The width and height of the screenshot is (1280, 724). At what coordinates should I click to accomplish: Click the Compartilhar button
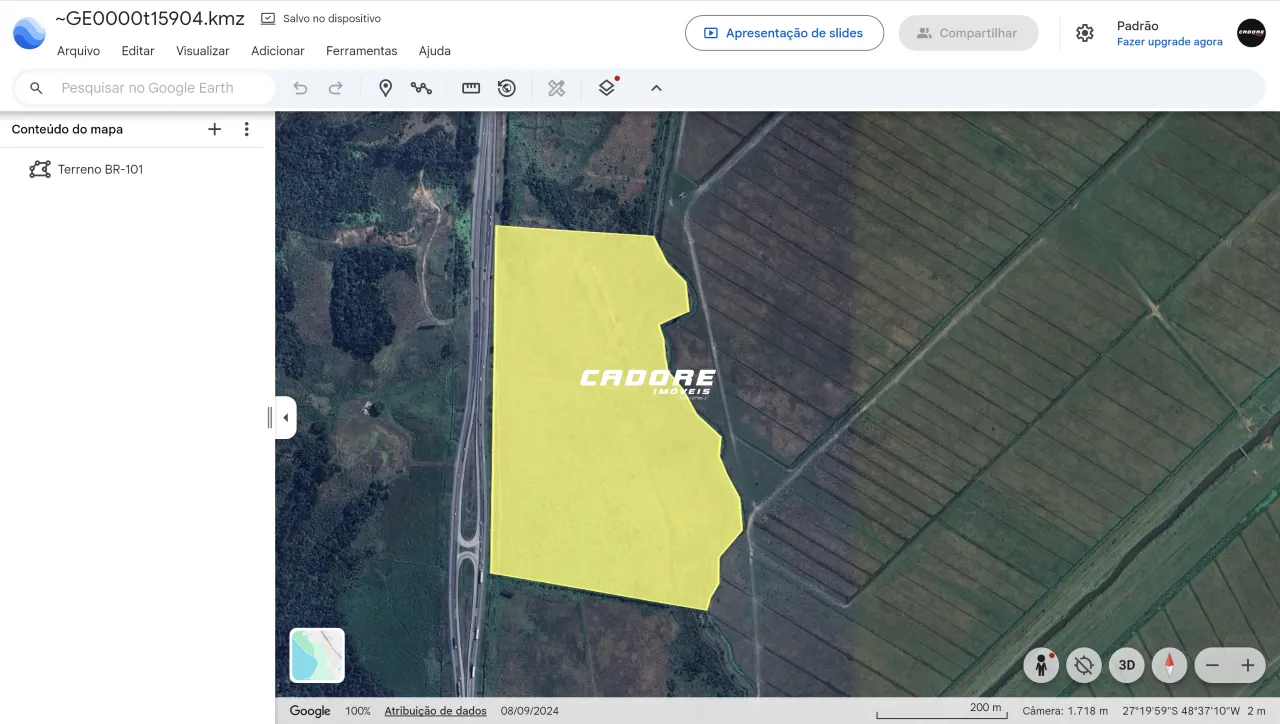pyautogui.click(x=968, y=33)
